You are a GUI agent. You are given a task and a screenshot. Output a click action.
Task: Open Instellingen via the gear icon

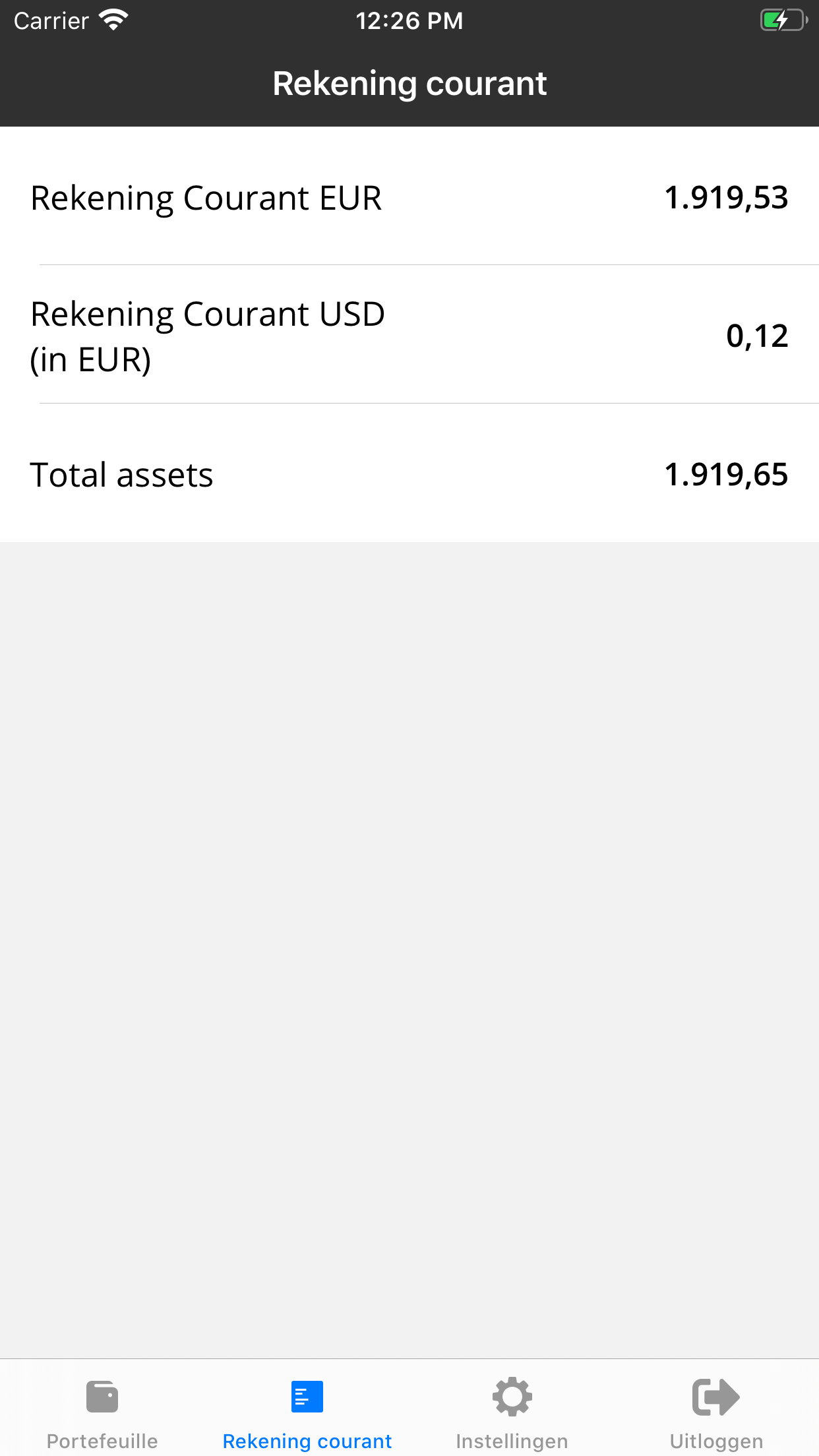point(512,1397)
